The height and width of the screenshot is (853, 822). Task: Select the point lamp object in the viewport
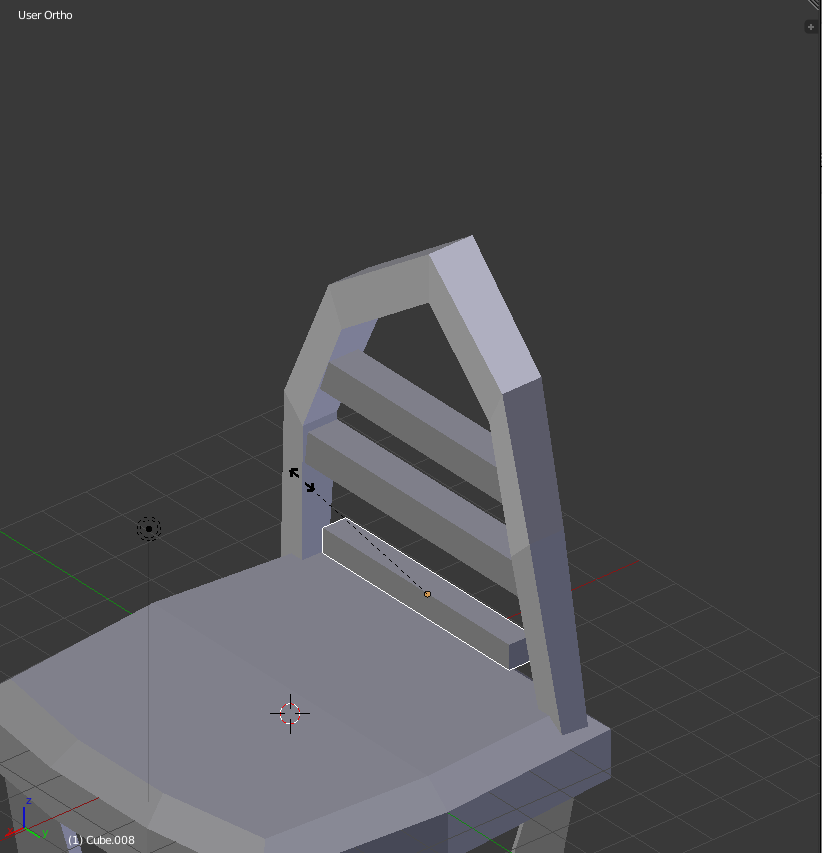coord(149,529)
